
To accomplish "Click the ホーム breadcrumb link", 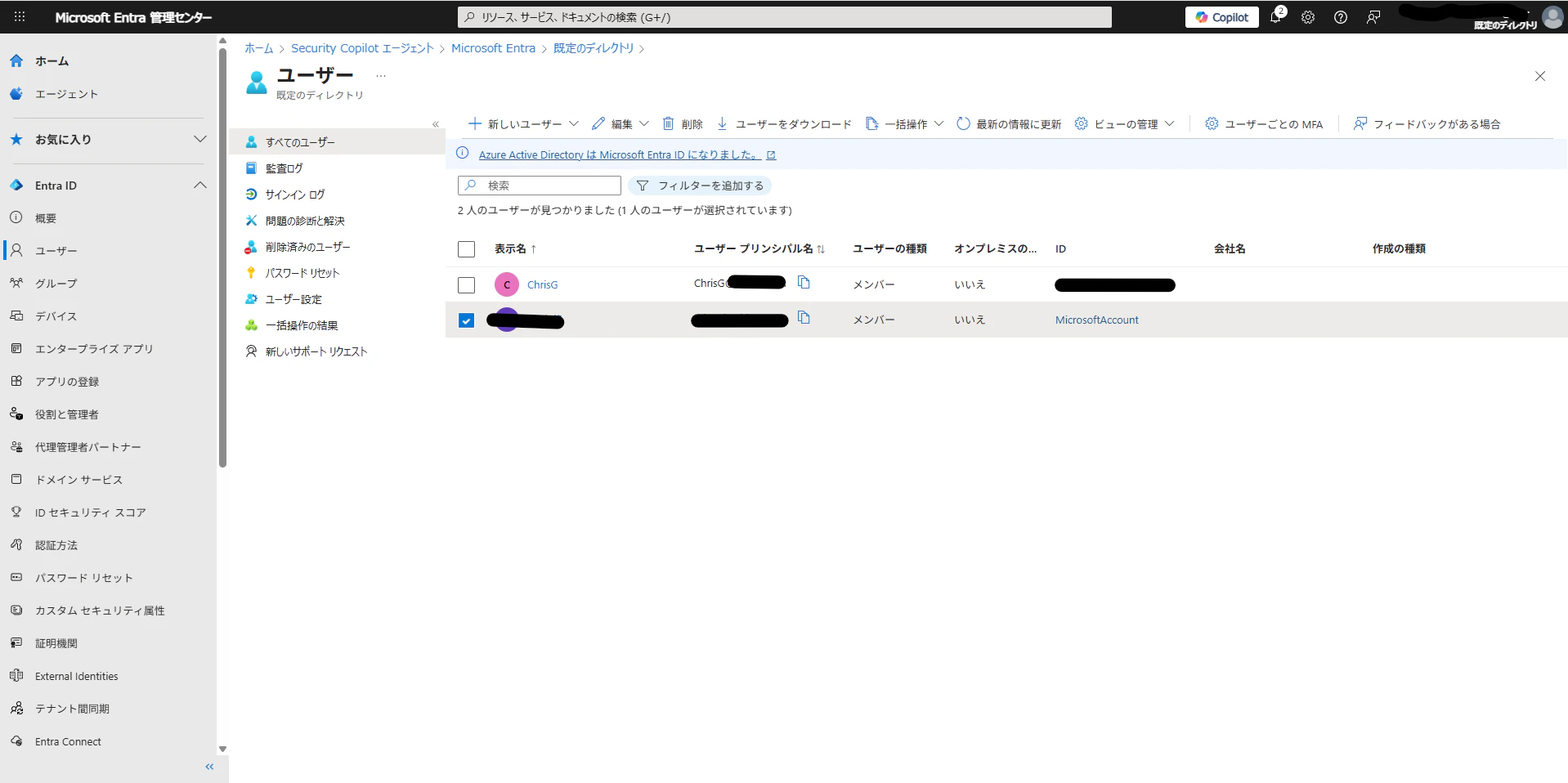I will (259, 48).
